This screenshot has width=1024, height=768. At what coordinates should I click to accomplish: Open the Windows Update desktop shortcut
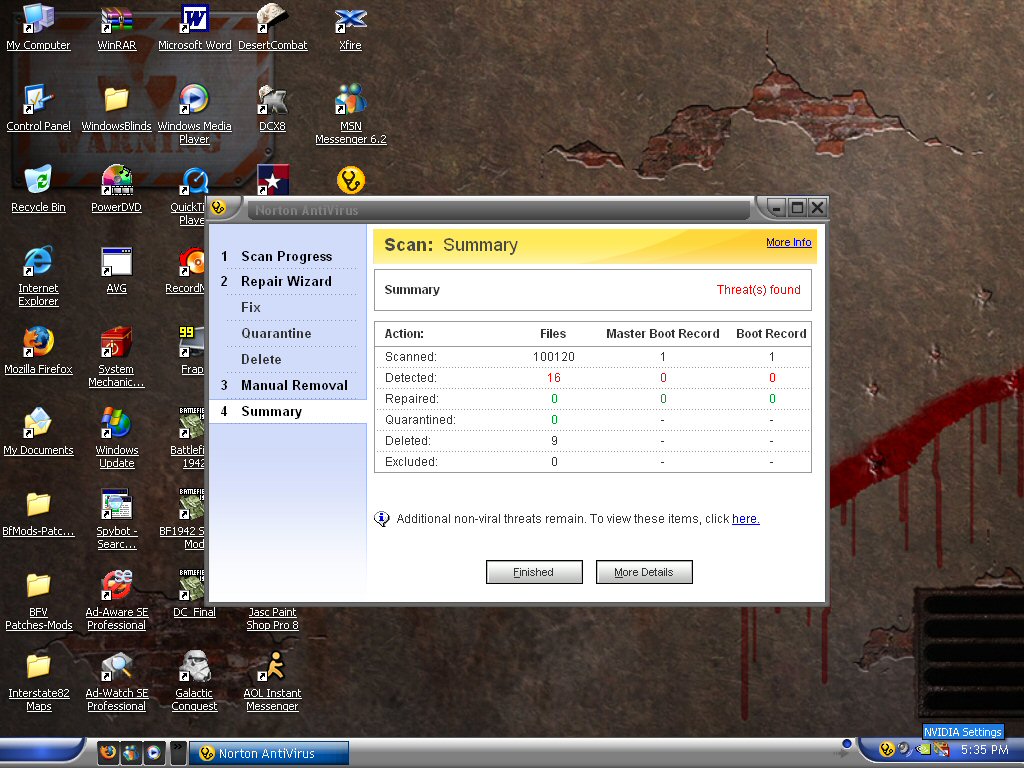116,438
